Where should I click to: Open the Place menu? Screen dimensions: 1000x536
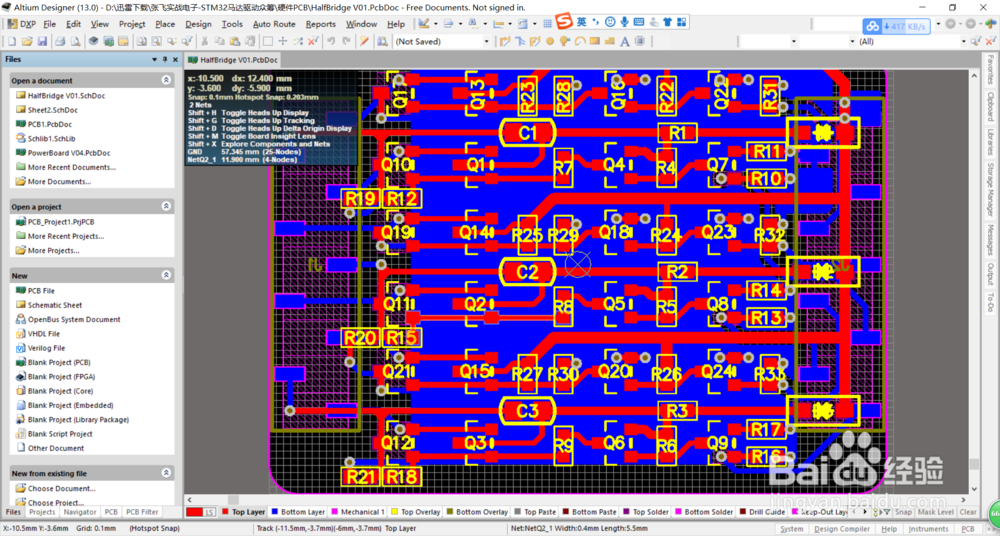pyautogui.click(x=165, y=24)
